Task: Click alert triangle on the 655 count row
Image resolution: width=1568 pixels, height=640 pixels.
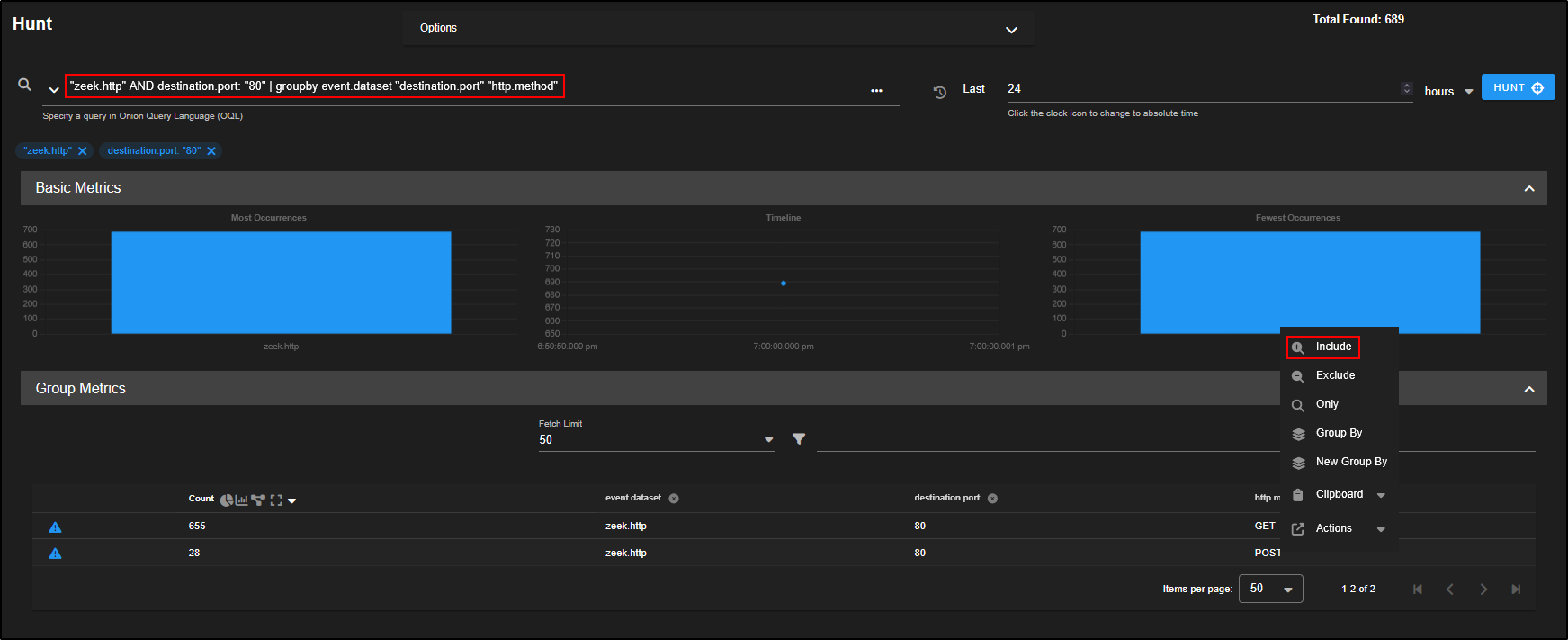Action: click(55, 527)
